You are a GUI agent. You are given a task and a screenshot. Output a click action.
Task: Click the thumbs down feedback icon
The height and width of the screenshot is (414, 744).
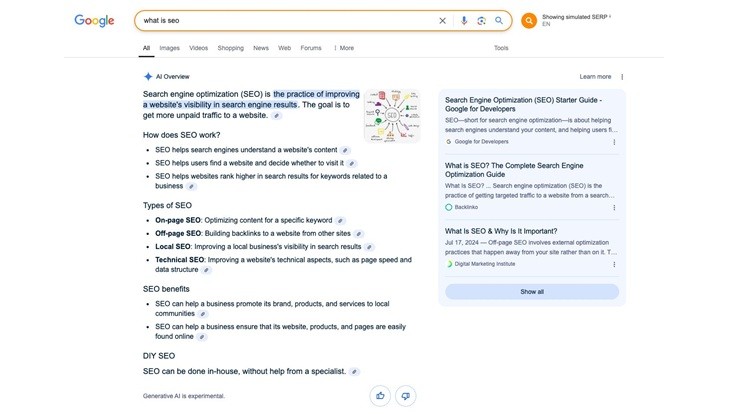405,396
